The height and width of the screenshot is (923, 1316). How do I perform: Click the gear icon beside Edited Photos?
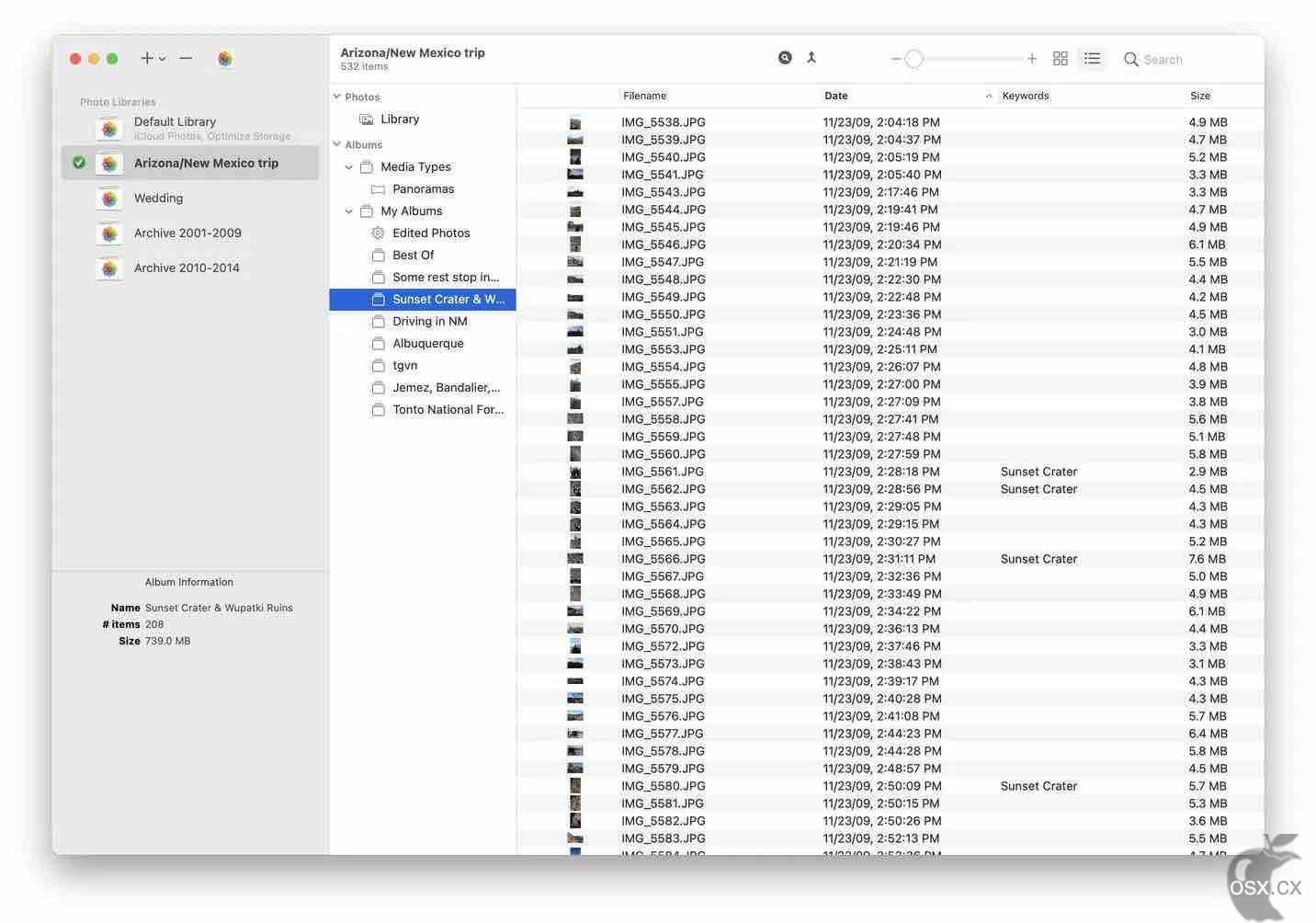378,234
